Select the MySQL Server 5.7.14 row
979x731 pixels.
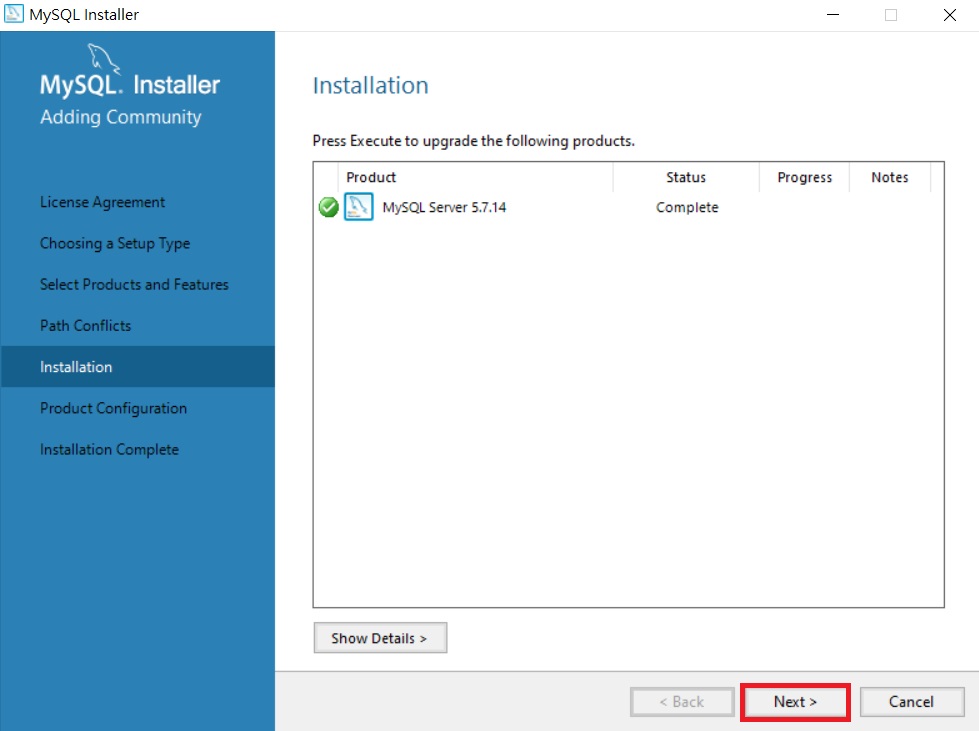pos(628,207)
